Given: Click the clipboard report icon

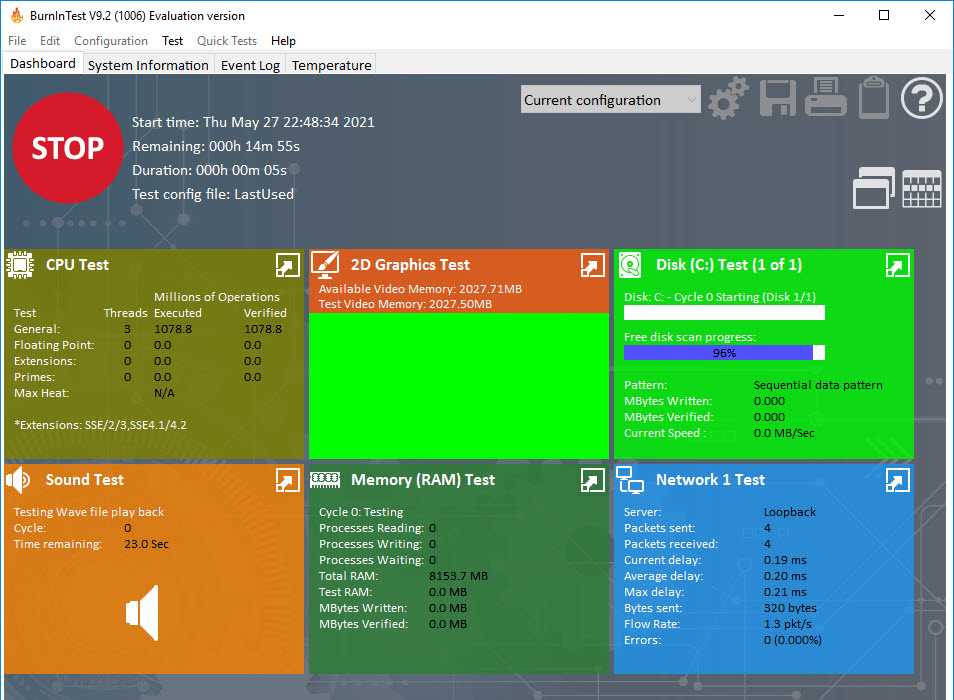Looking at the screenshot, I should pos(873,99).
